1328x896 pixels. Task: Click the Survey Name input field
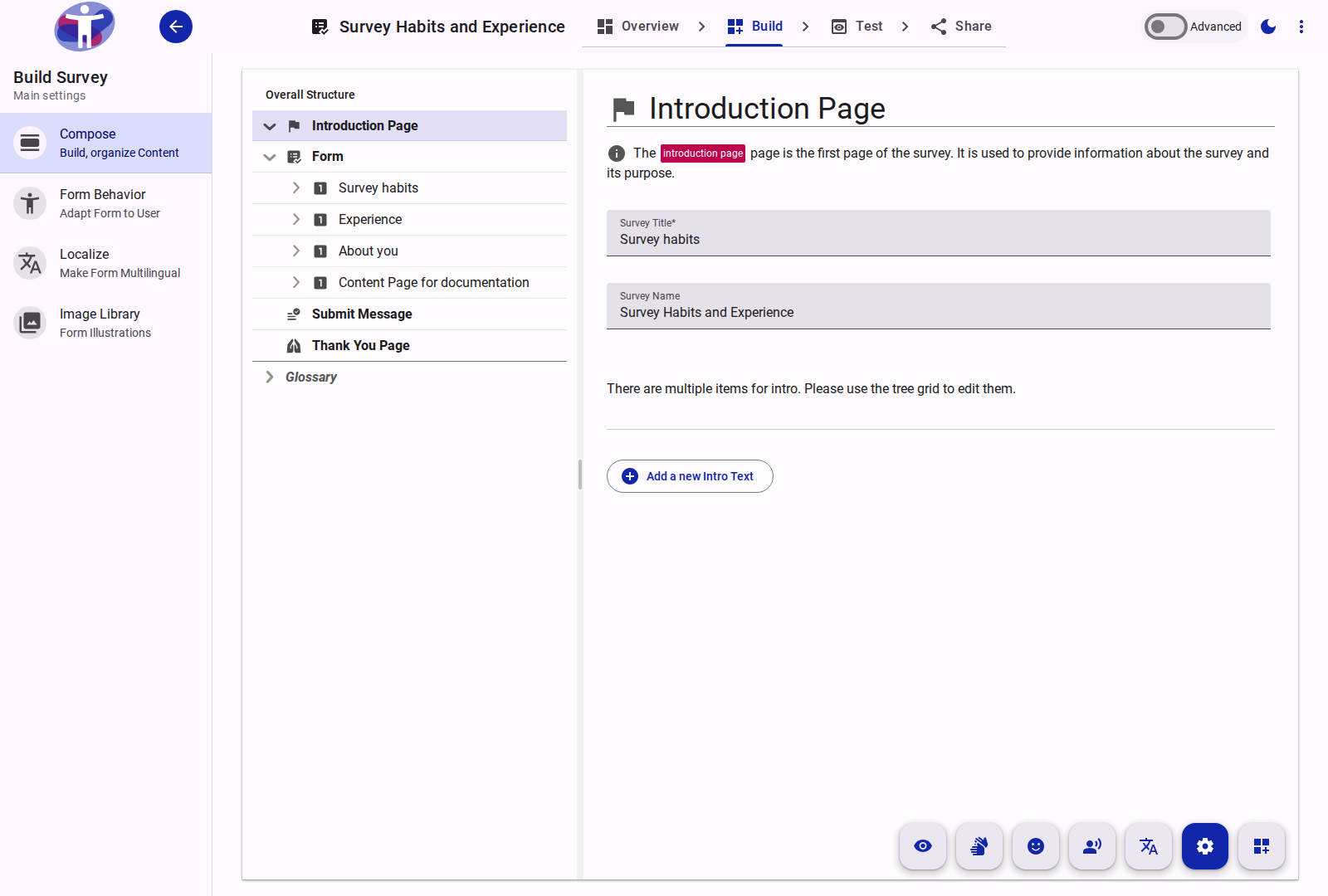pyautogui.click(x=939, y=306)
